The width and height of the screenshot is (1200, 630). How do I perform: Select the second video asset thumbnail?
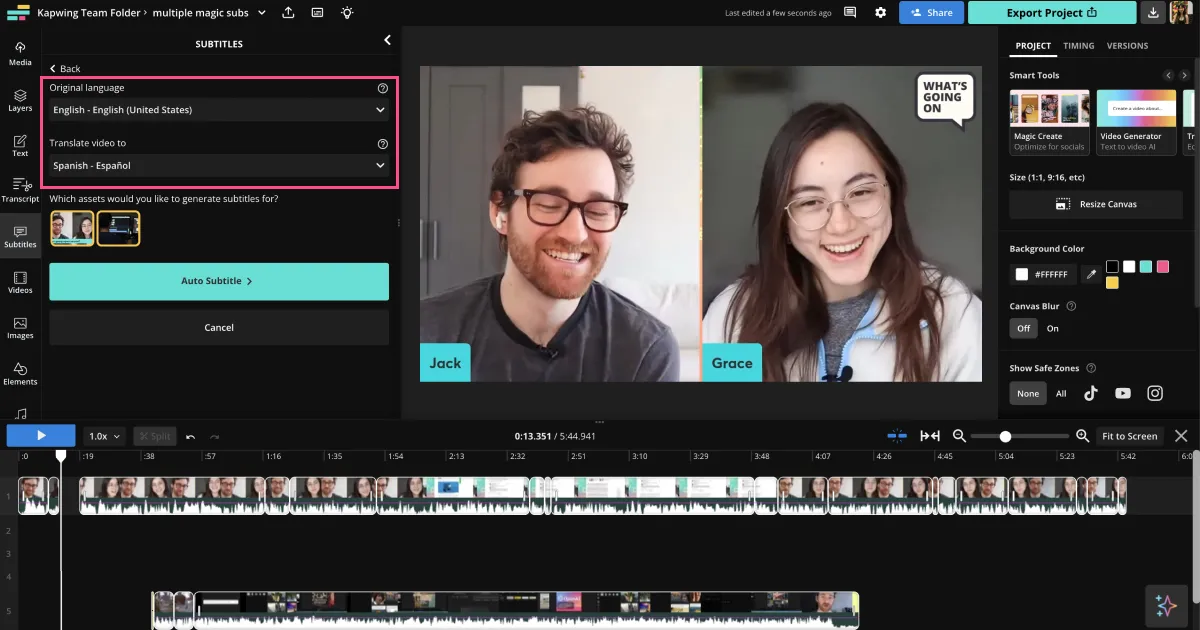[118, 228]
